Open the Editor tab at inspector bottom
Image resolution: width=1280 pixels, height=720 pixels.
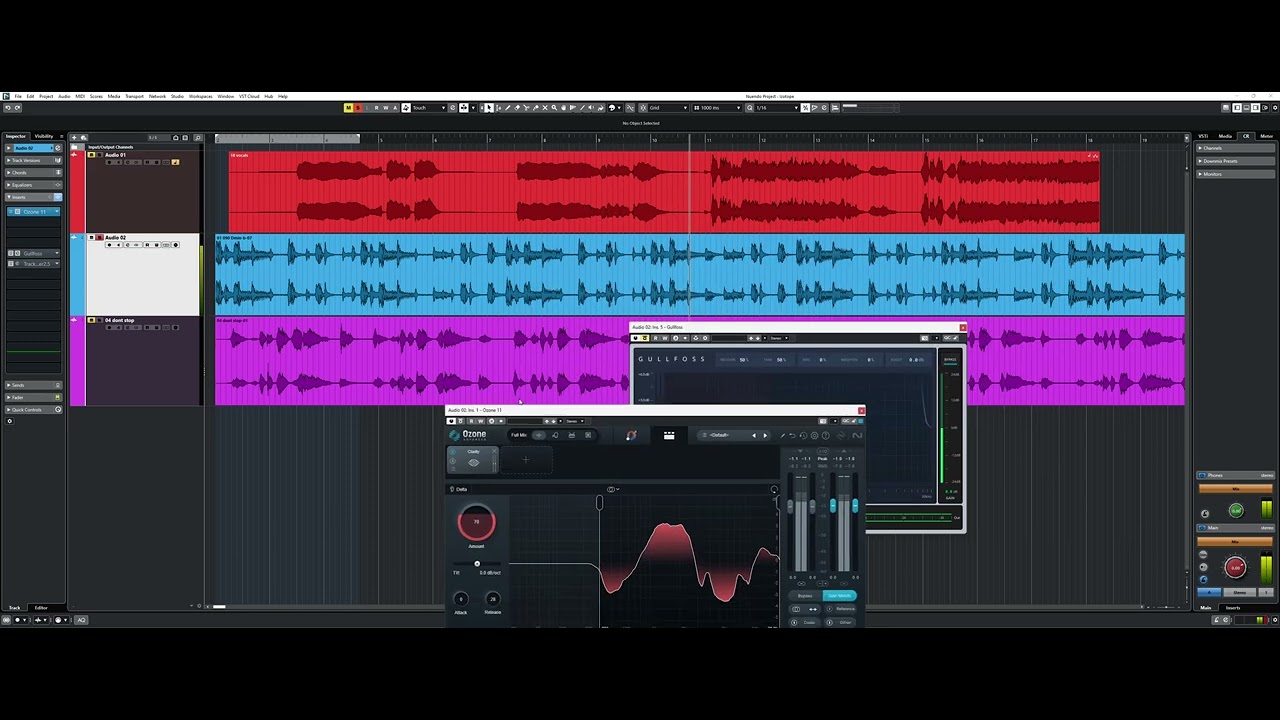pyautogui.click(x=41, y=607)
